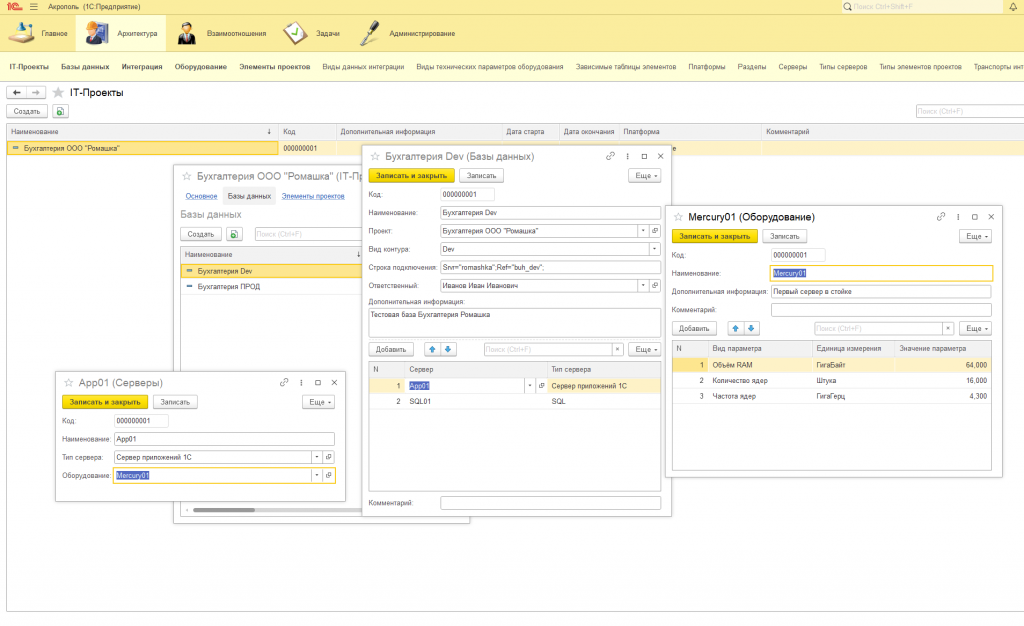Open Серверы menu item

(792, 67)
